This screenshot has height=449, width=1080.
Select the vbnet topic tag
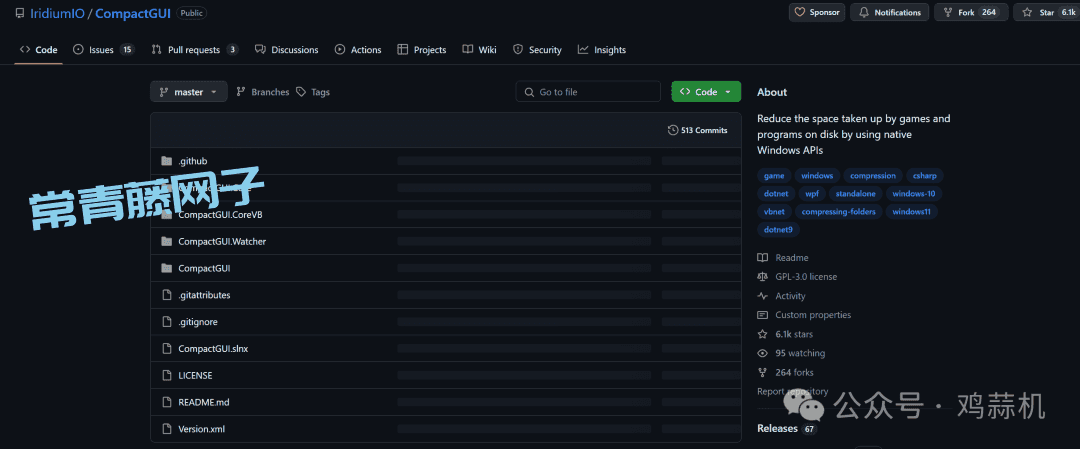click(x=774, y=211)
